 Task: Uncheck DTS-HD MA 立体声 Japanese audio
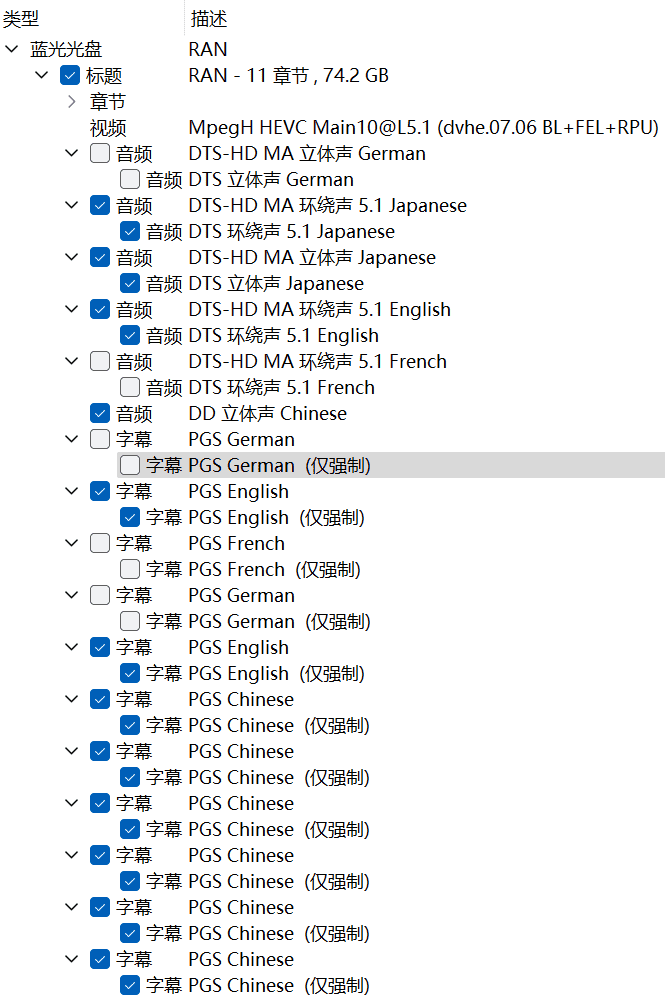(100, 257)
